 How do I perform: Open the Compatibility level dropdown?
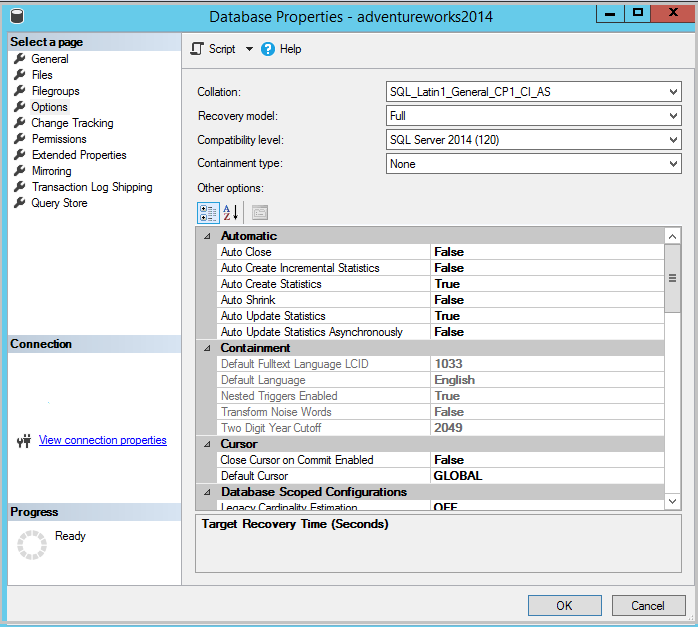[673, 140]
